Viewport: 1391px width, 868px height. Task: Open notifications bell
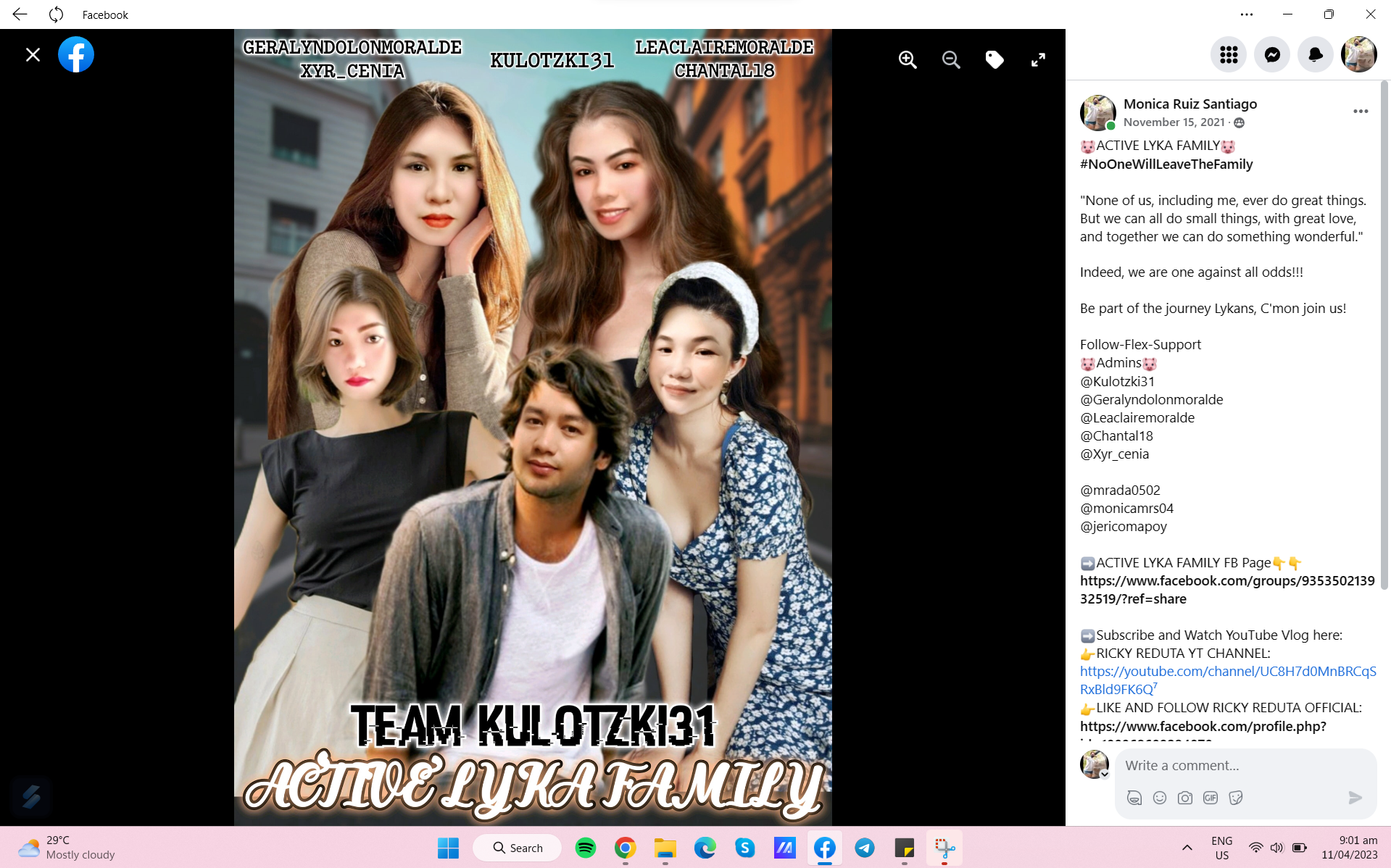(1316, 54)
